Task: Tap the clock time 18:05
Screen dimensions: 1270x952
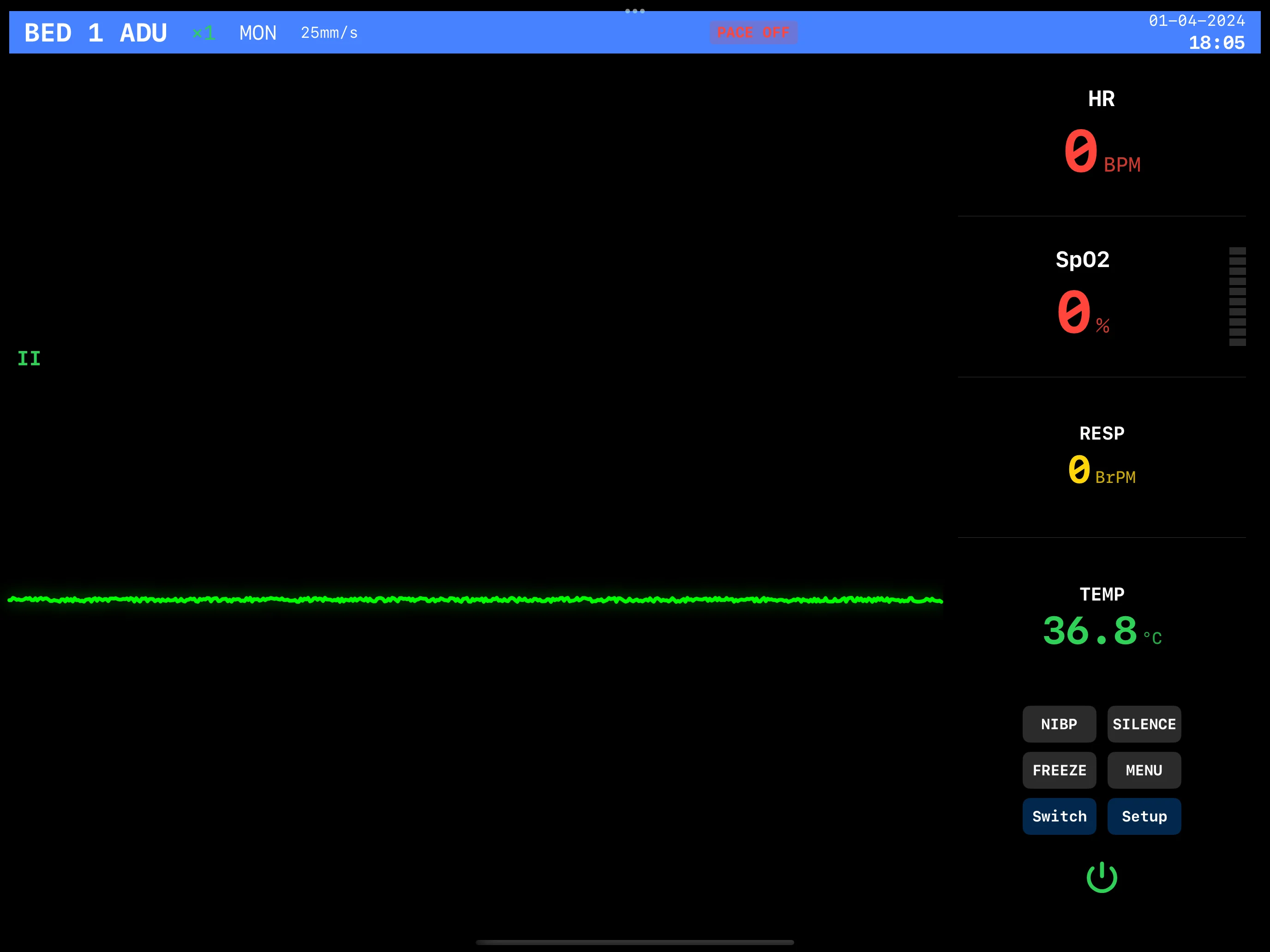Action: pos(1216,42)
